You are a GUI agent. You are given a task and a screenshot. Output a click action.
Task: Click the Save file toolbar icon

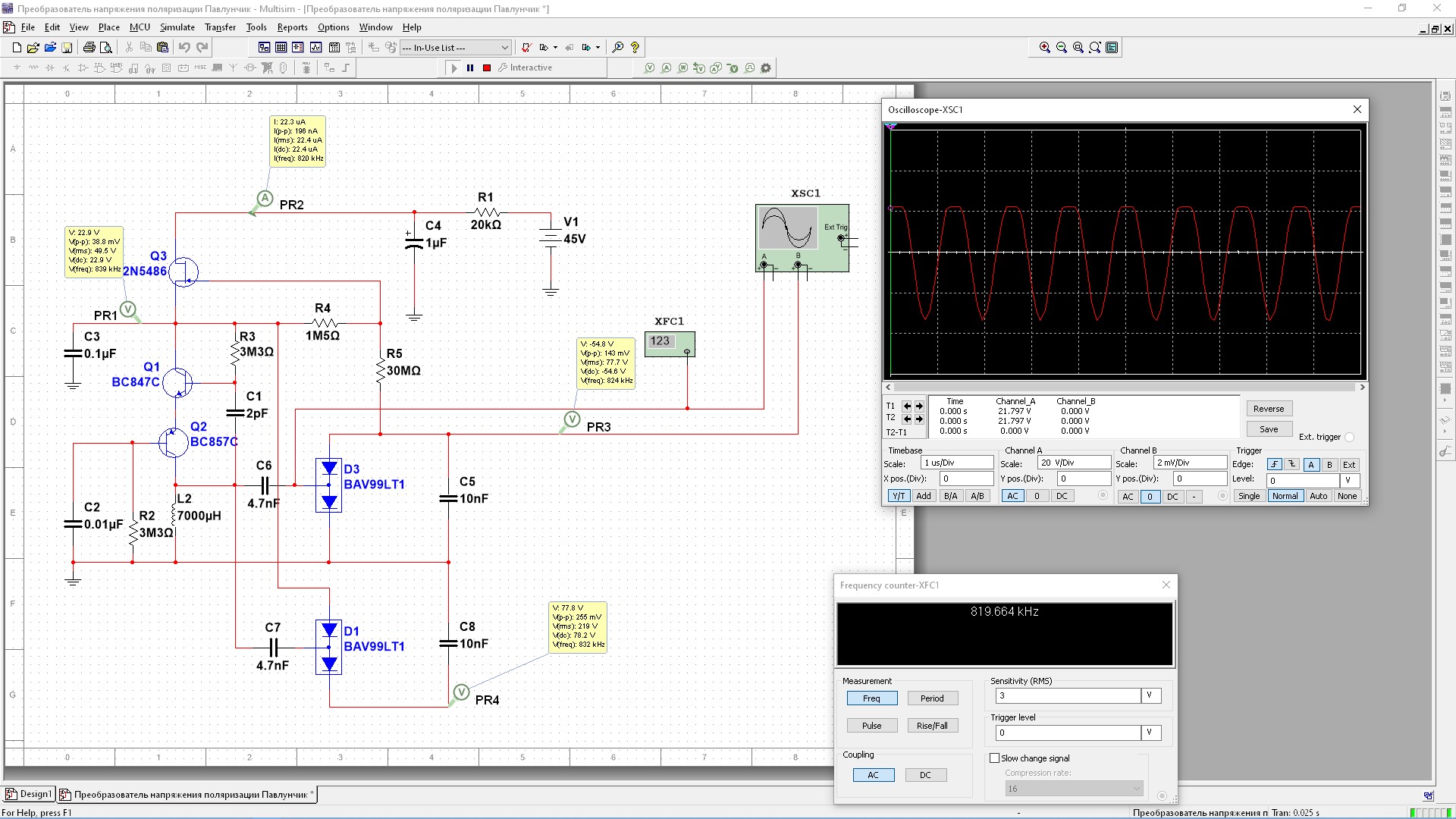pos(67,48)
